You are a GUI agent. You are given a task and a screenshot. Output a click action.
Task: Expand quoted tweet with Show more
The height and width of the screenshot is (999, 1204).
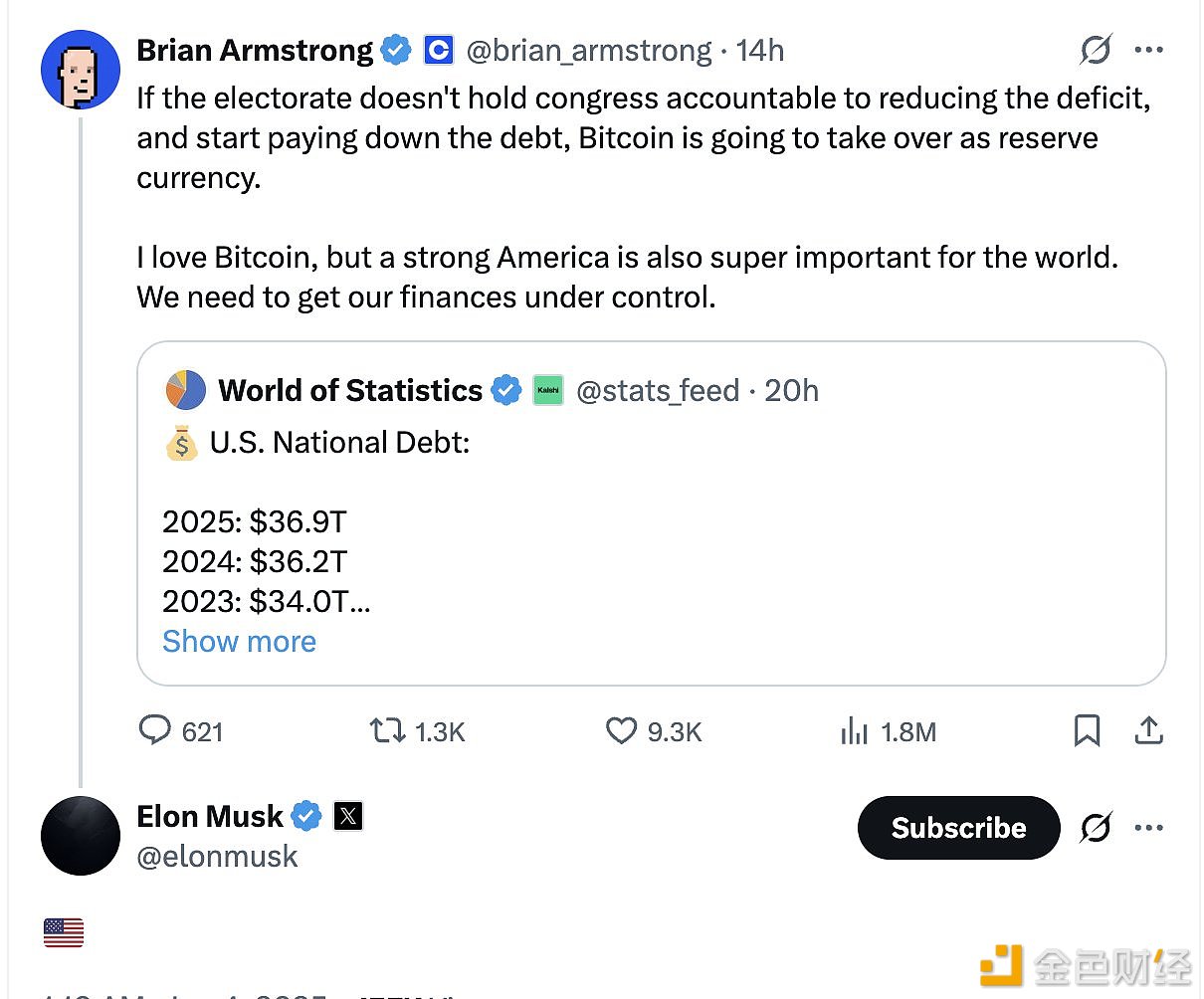[x=239, y=642]
